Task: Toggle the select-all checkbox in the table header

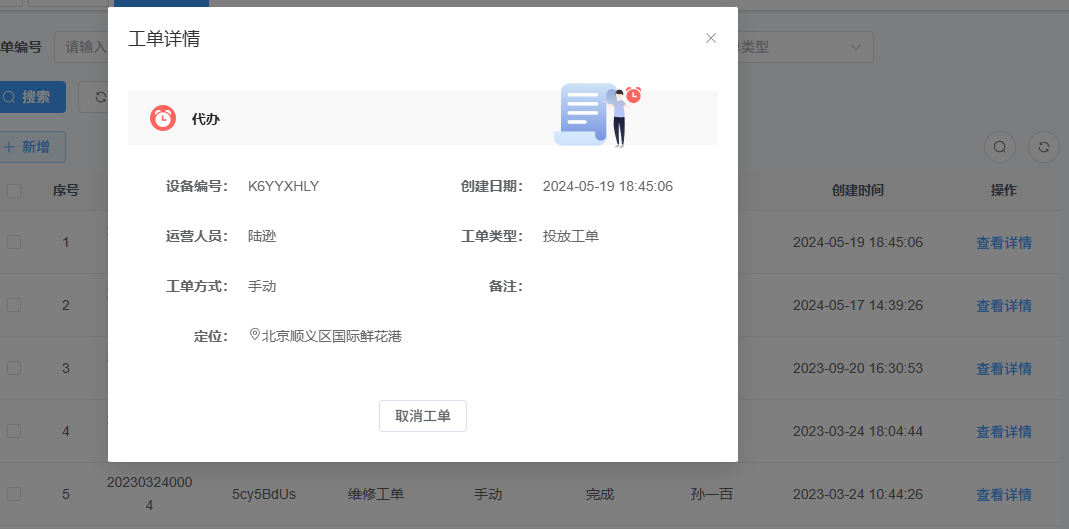Action: (x=14, y=190)
